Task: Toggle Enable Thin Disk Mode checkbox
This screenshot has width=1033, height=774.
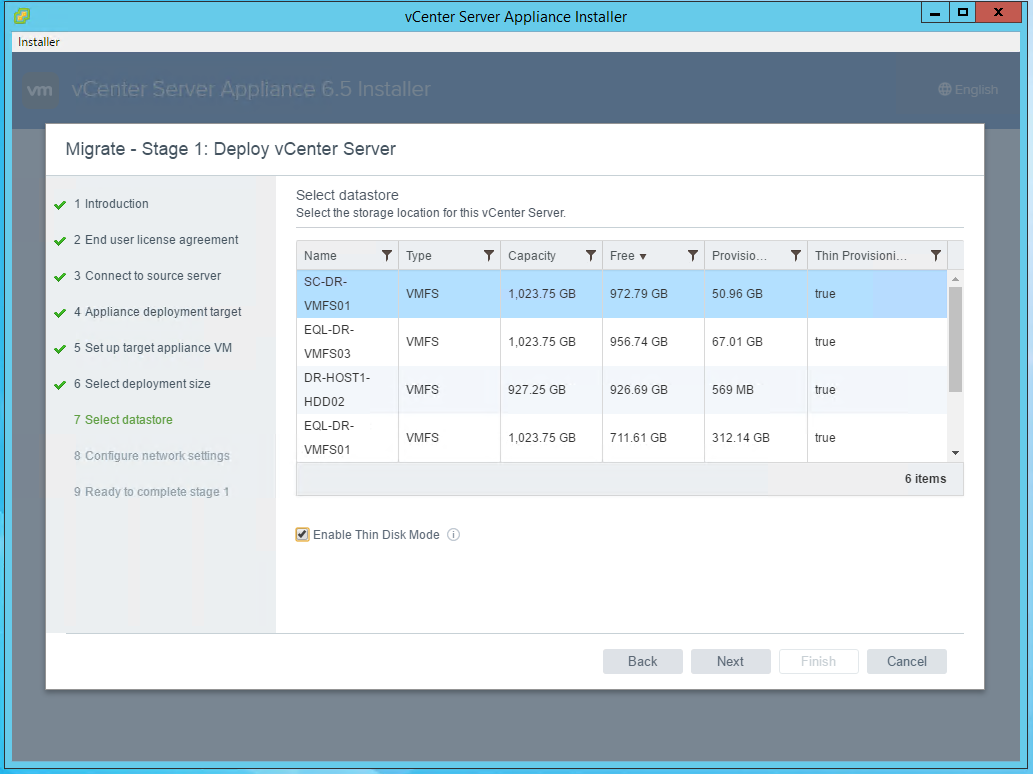Action: (x=302, y=535)
